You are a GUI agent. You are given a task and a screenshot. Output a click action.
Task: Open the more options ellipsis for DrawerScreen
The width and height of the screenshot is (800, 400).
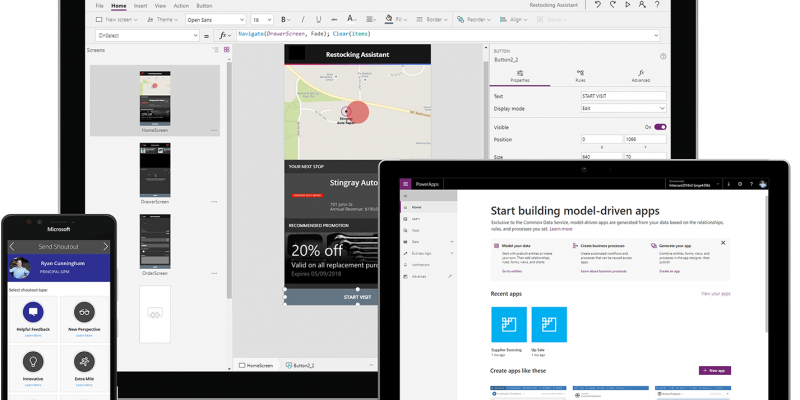click(214, 202)
